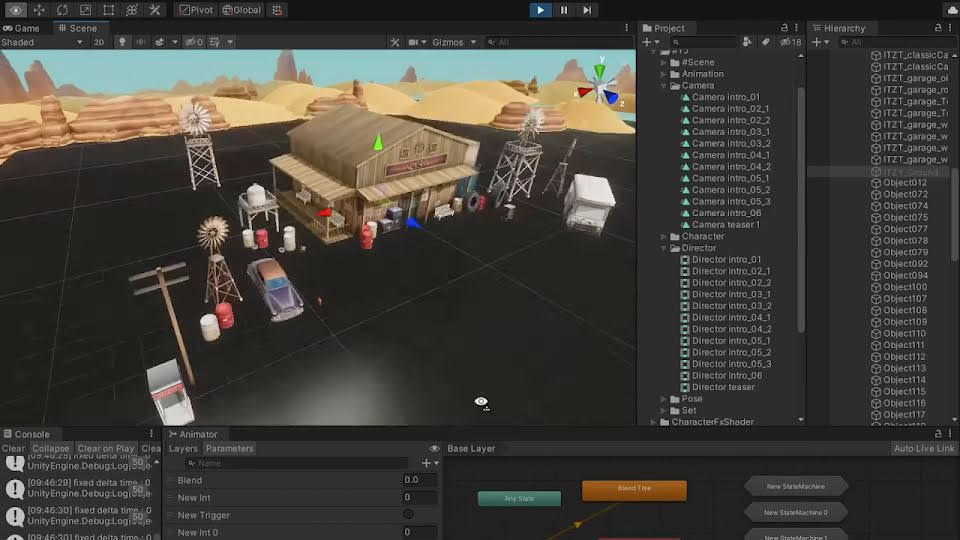This screenshot has height=540, width=960.
Task: Toggle Clear on Play
Action: coord(106,448)
